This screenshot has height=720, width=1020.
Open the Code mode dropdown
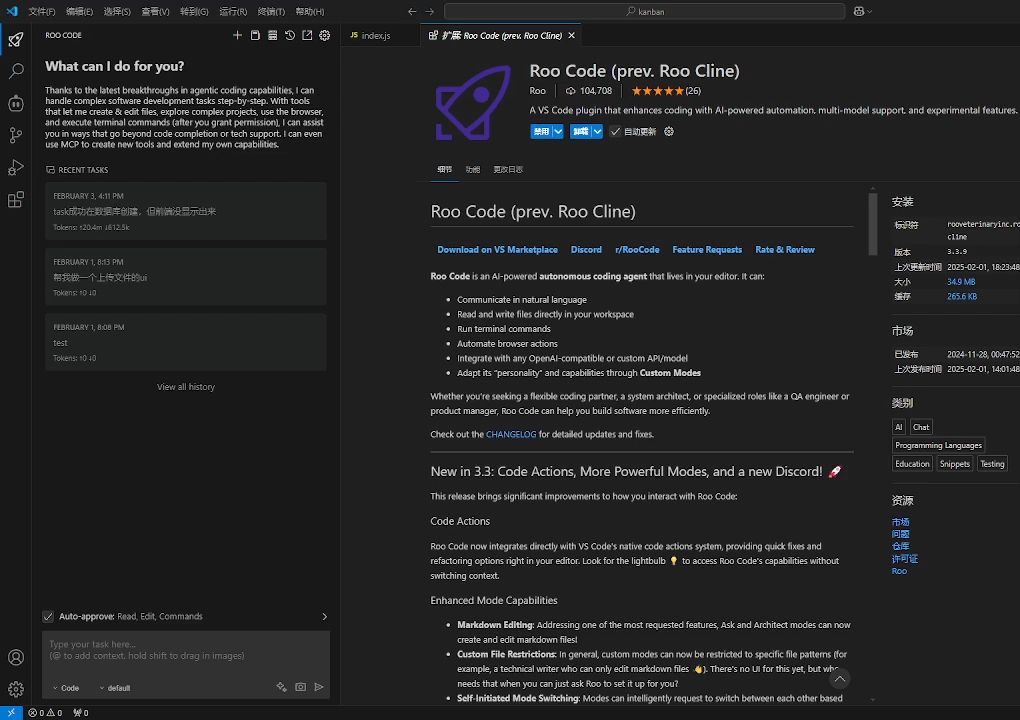[x=66, y=688]
